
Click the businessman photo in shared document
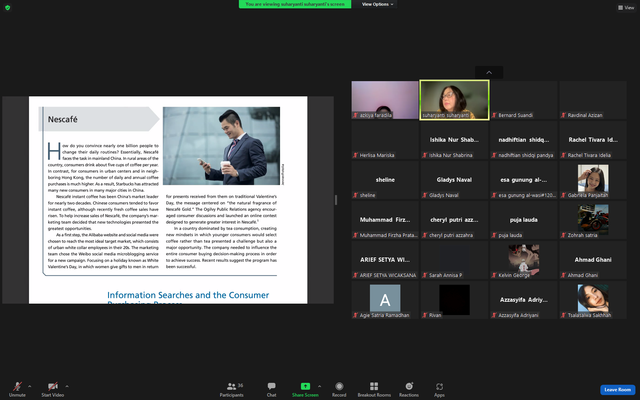coord(221,146)
